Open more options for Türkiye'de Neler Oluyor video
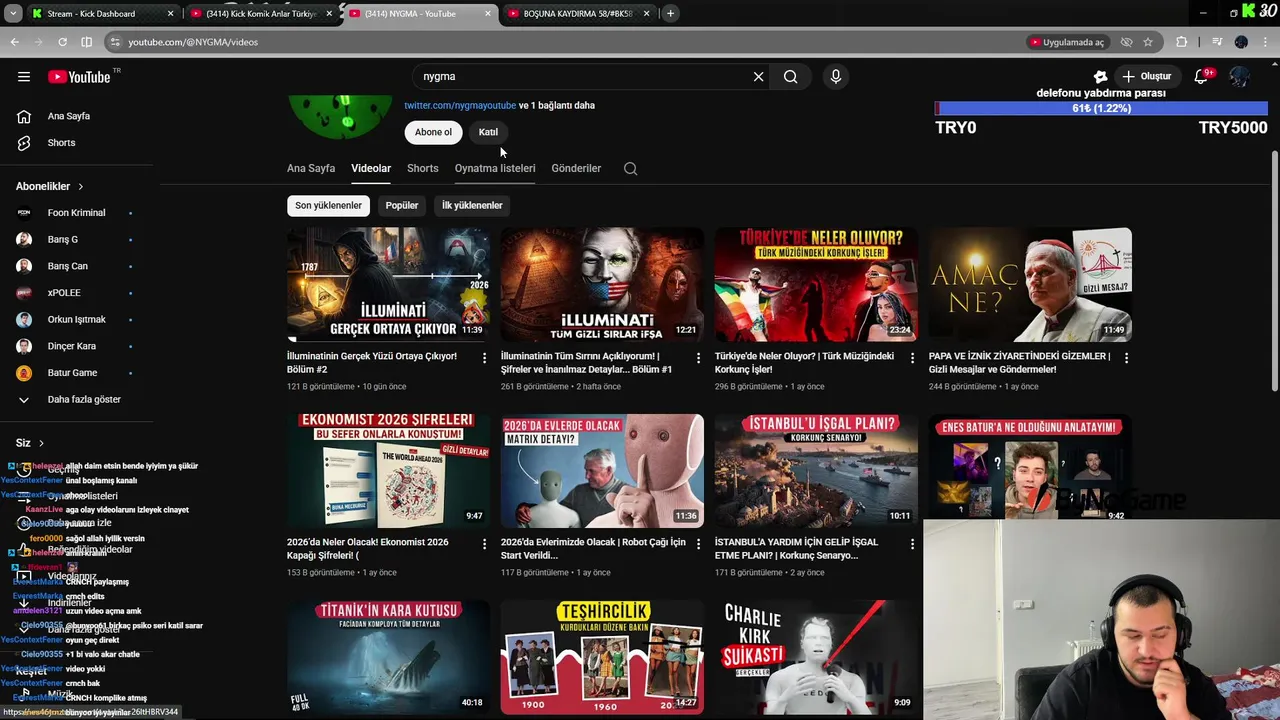The width and height of the screenshot is (1280, 720). [912, 358]
